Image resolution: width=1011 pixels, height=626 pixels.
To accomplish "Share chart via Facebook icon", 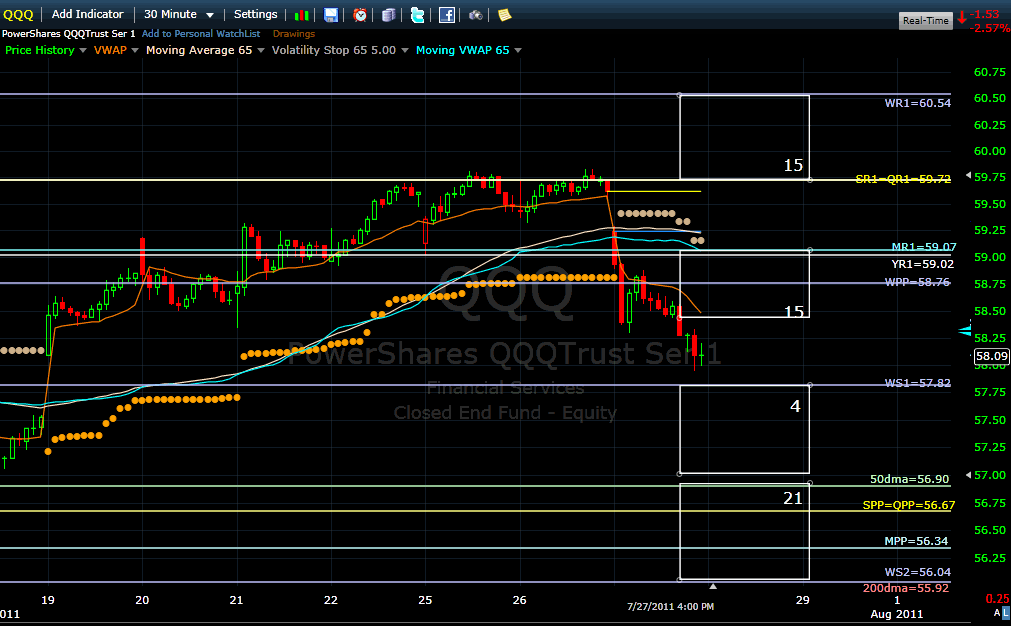I will tap(447, 15).
